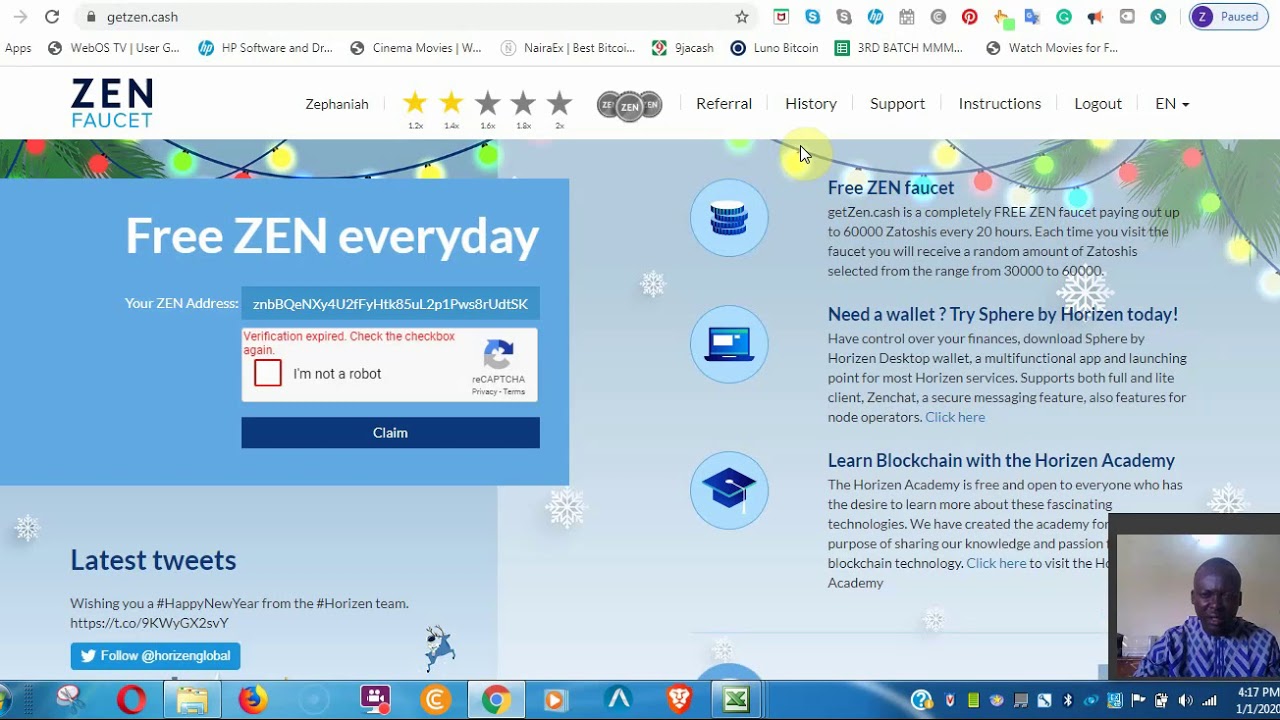
Task: Open the Watch Movies for F... bookmark
Action: 1052,48
